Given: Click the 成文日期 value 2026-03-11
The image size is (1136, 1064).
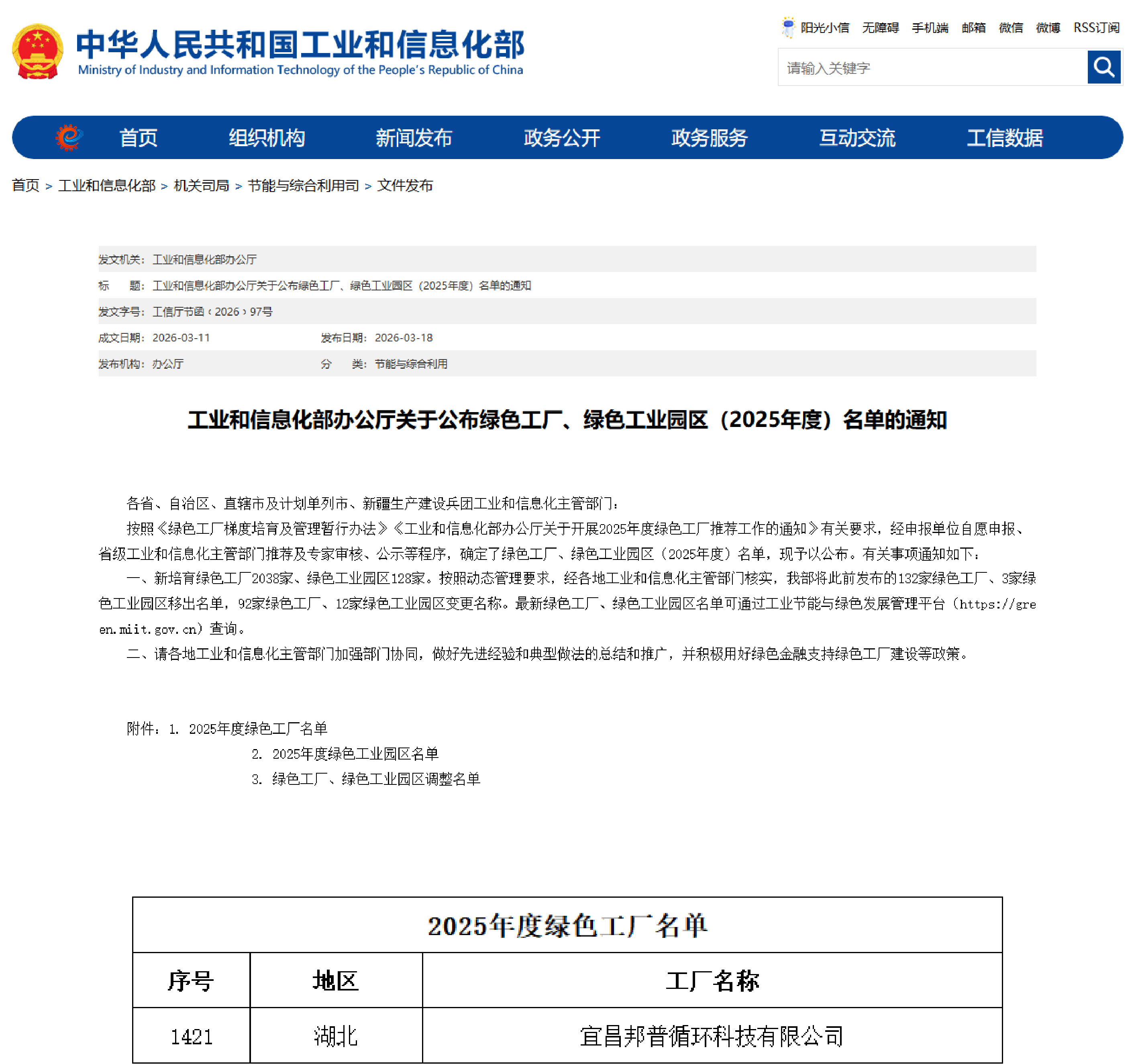Looking at the screenshot, I should click(181, 338).
